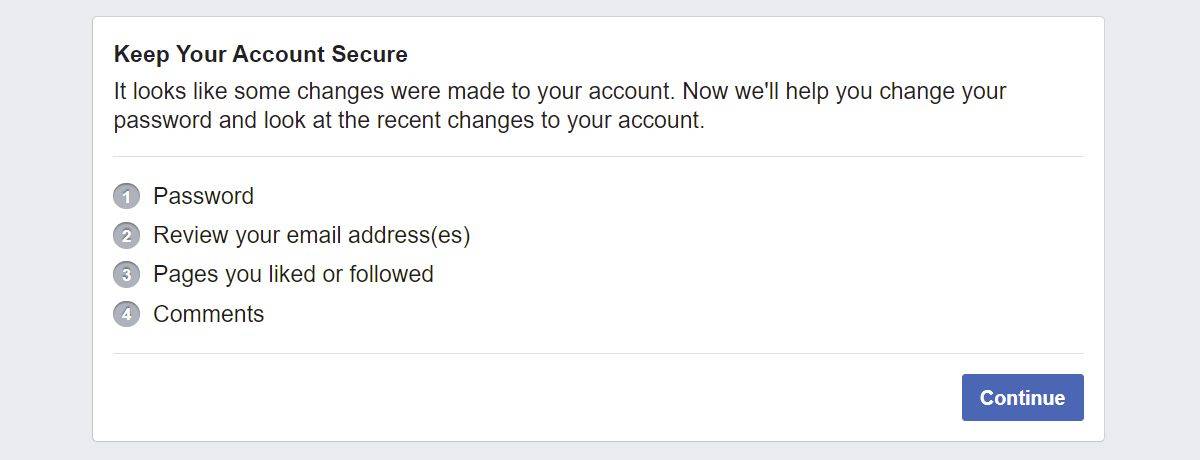Click the second line of the description text
Screen dimensions: 1200x460
[x=409, y=122]
